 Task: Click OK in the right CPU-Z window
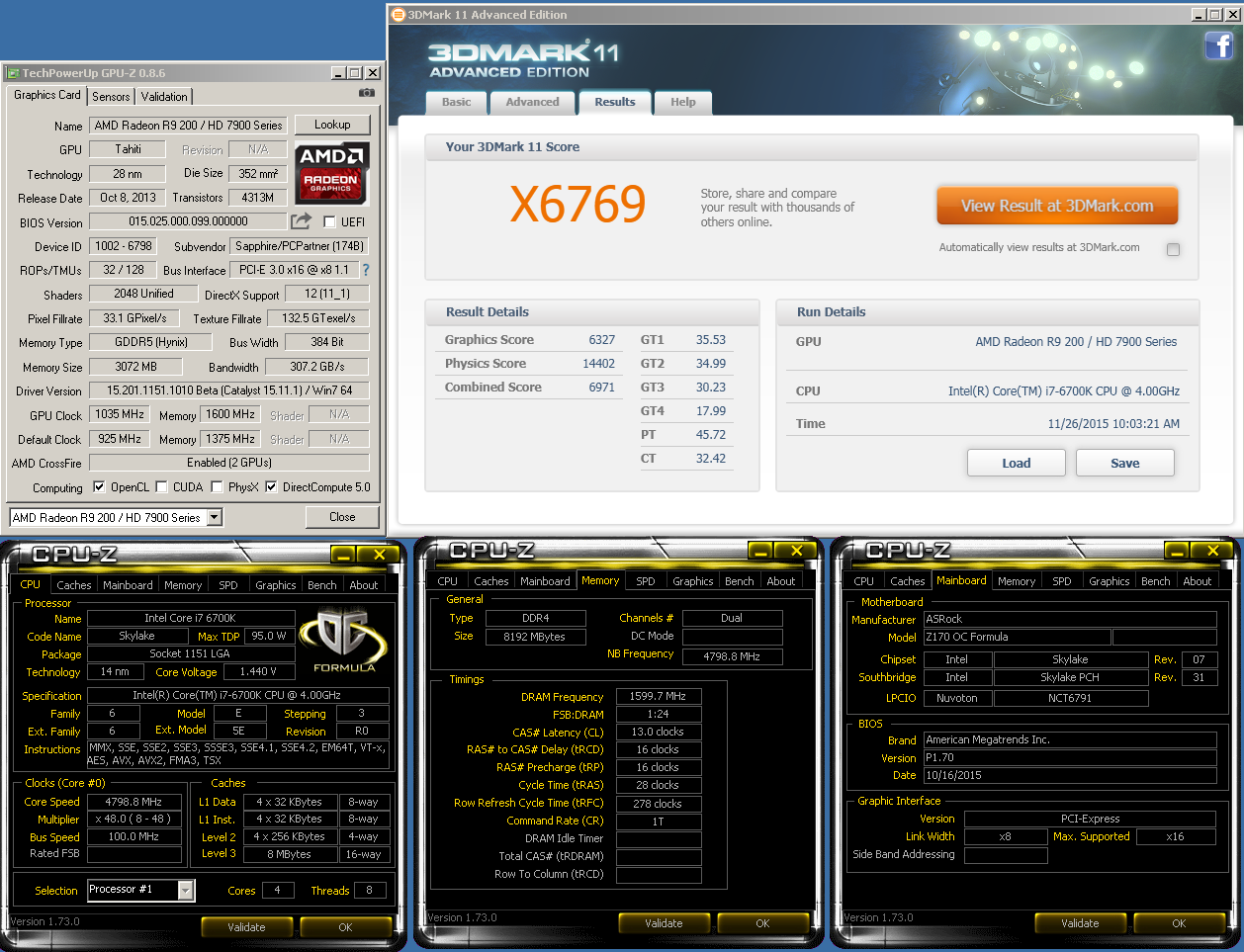tap(1179, 923)
